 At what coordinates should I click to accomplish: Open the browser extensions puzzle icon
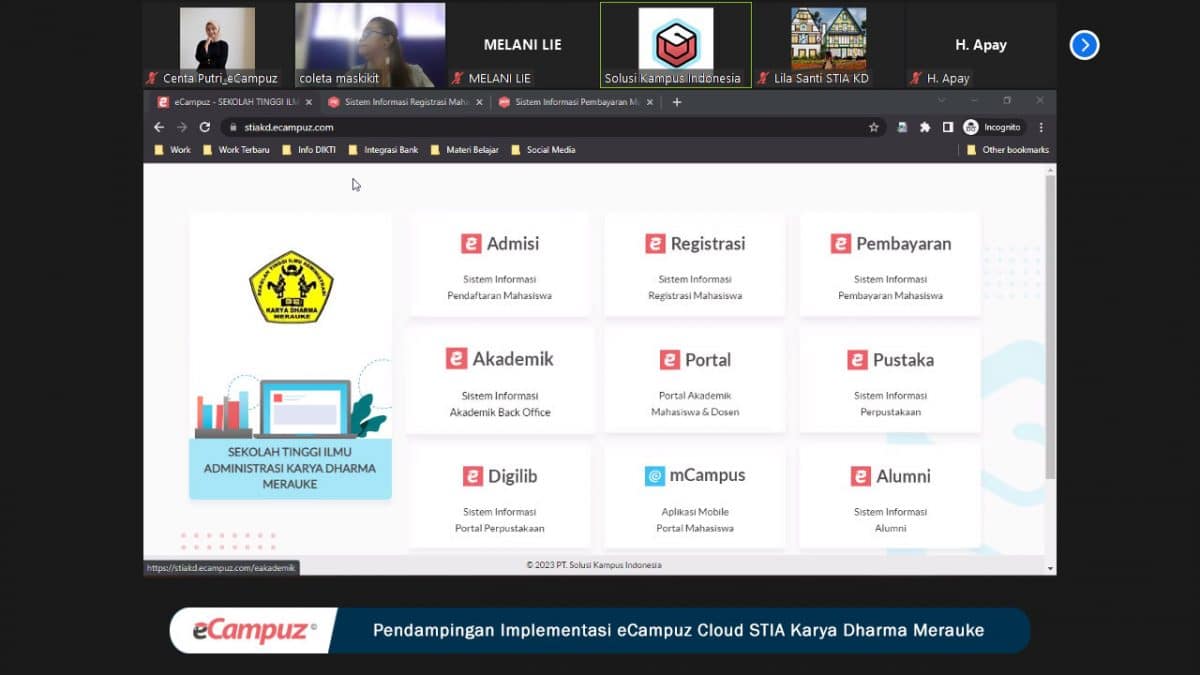click(925, 127)
